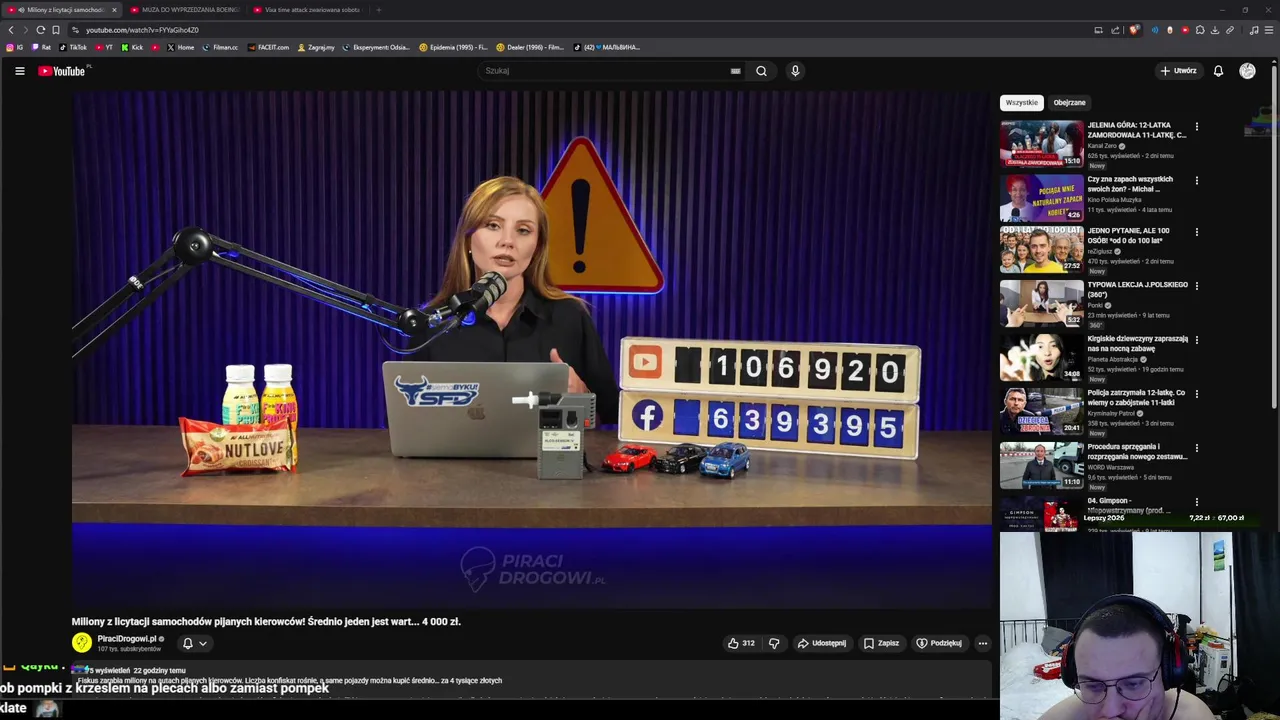Screen dimensions: 1280x720
Task: Save the video with Zapisz button
Action: 881,643
